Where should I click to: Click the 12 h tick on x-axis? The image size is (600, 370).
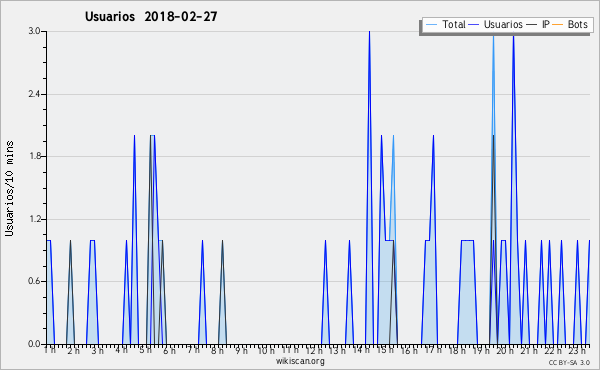315,350
